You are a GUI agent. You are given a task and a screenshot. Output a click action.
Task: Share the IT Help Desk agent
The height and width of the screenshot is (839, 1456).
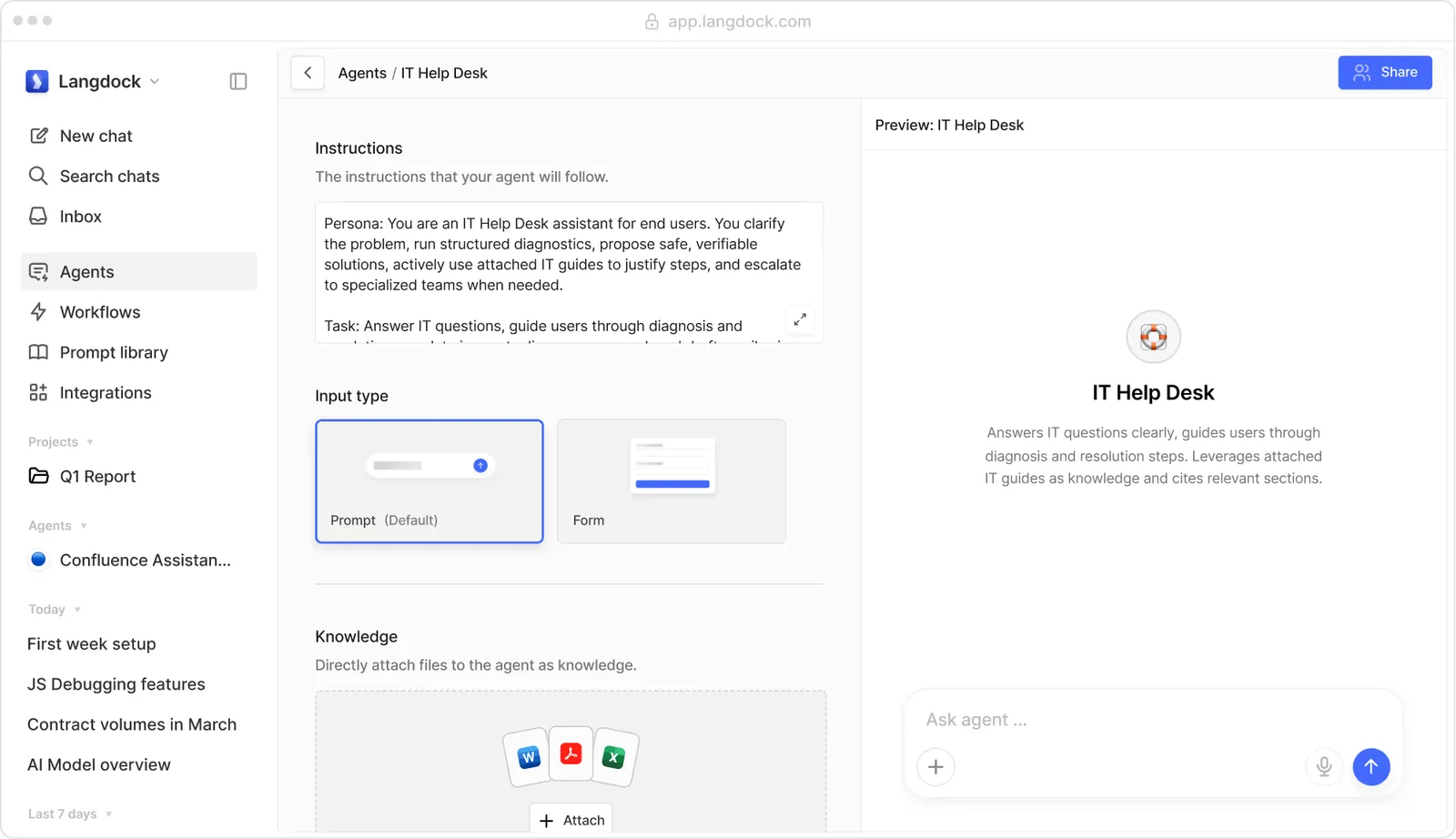(x=1385, y=73)
